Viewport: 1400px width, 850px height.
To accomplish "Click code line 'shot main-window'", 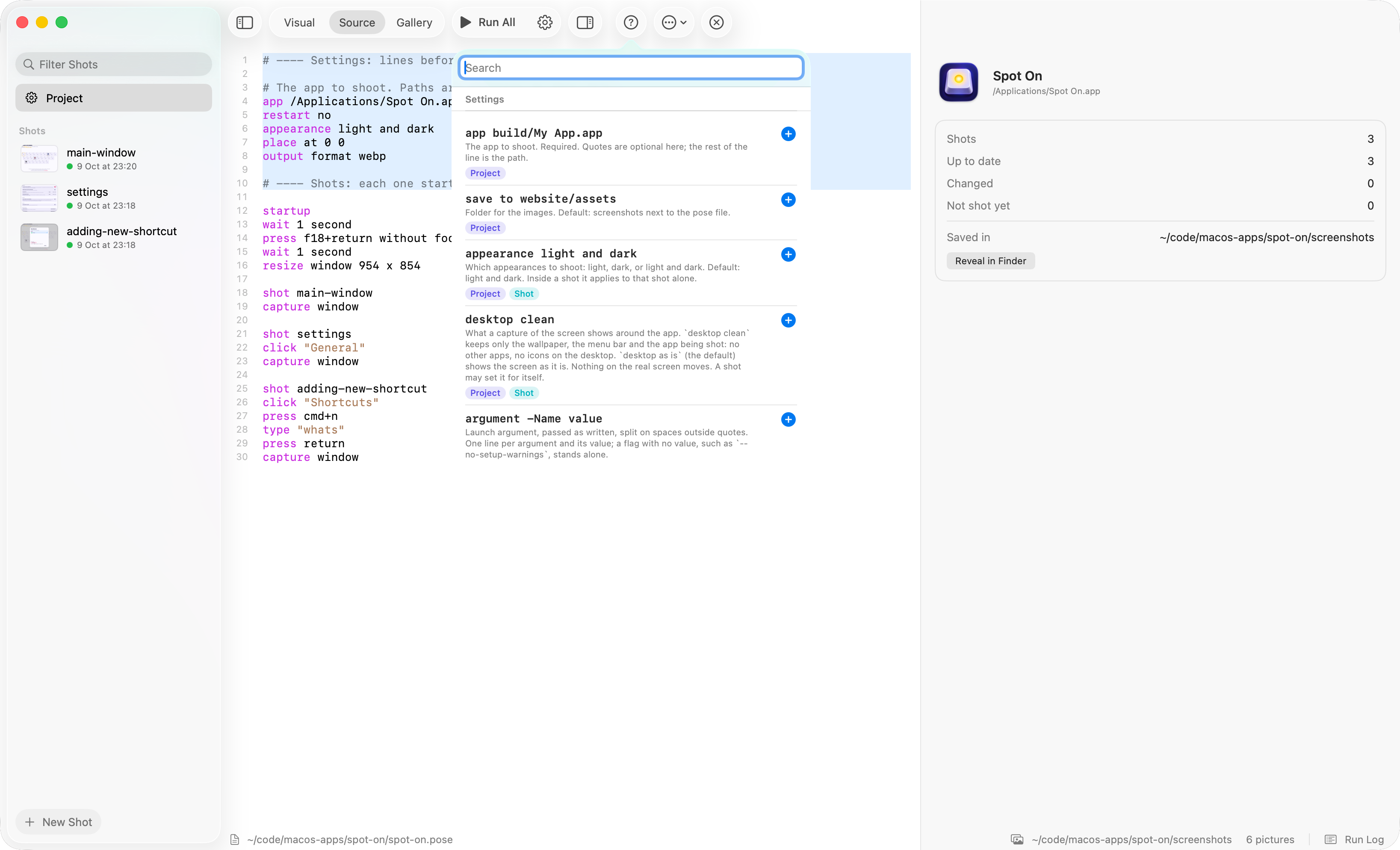I will coord(317,292).
